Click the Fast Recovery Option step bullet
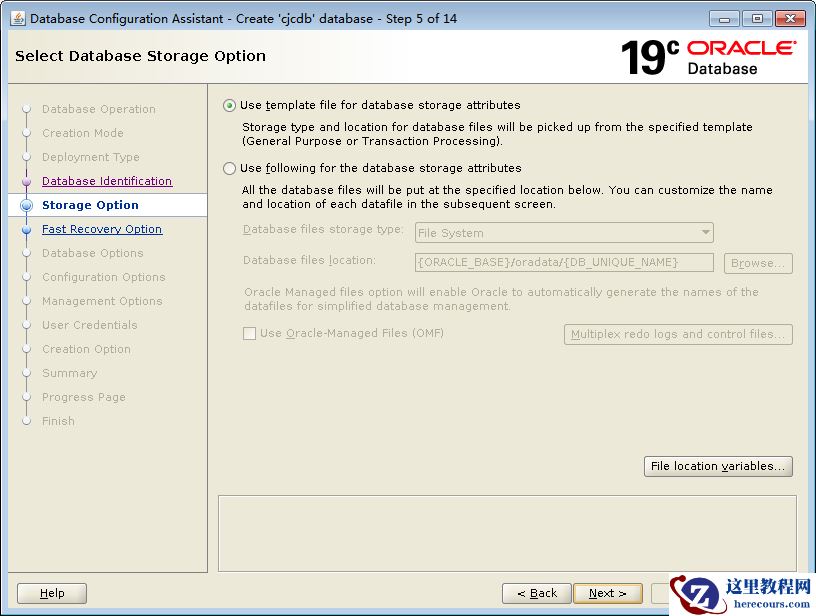Image resolution: width=816 pixels, height=616 pixels. [x=27, y=229]
